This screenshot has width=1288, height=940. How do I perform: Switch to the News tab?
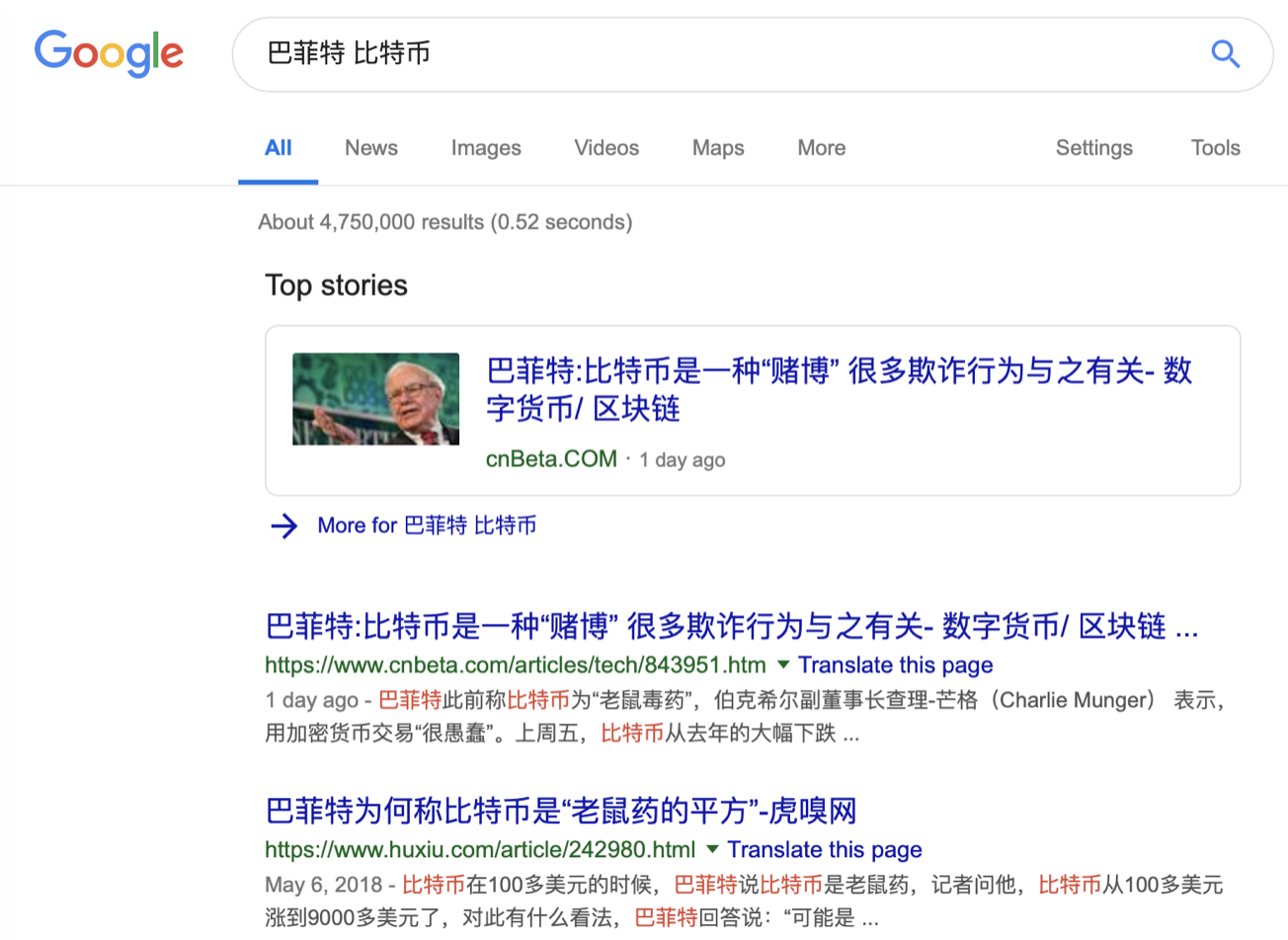(371, 148)
